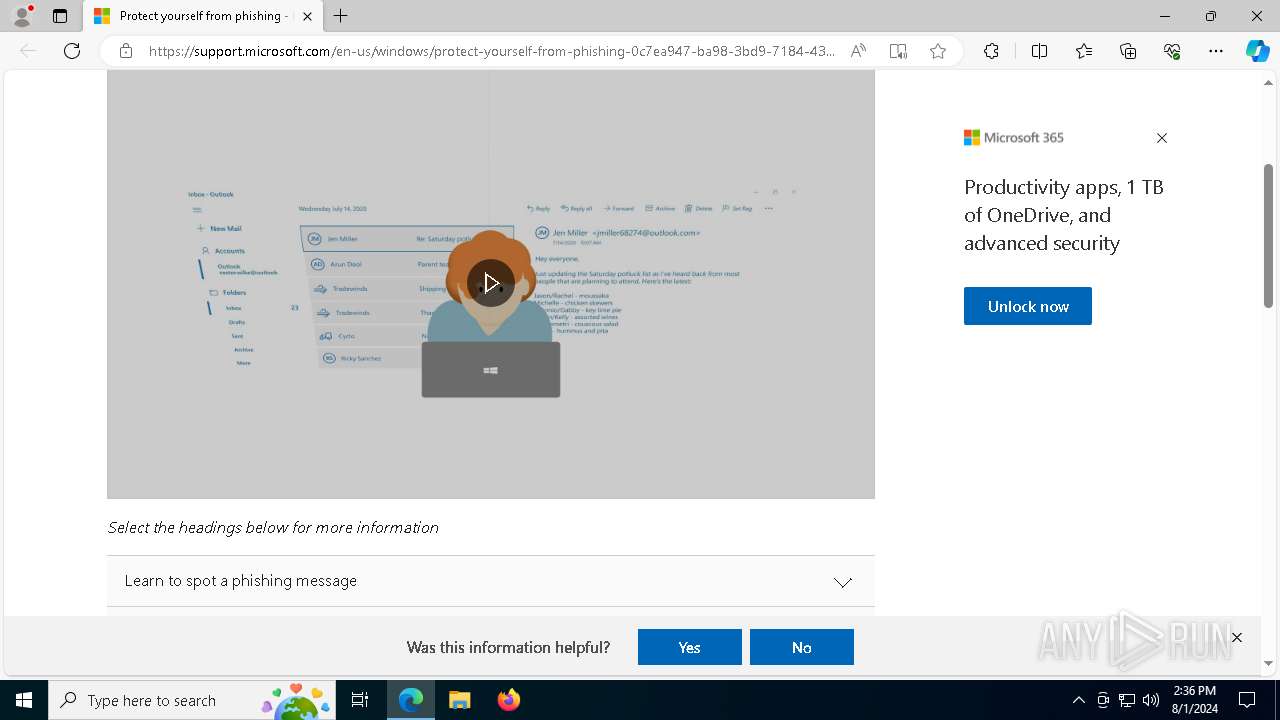Open Collections panel
Viewport: 1280px width, 720px height.
[x=1128, y=51]
